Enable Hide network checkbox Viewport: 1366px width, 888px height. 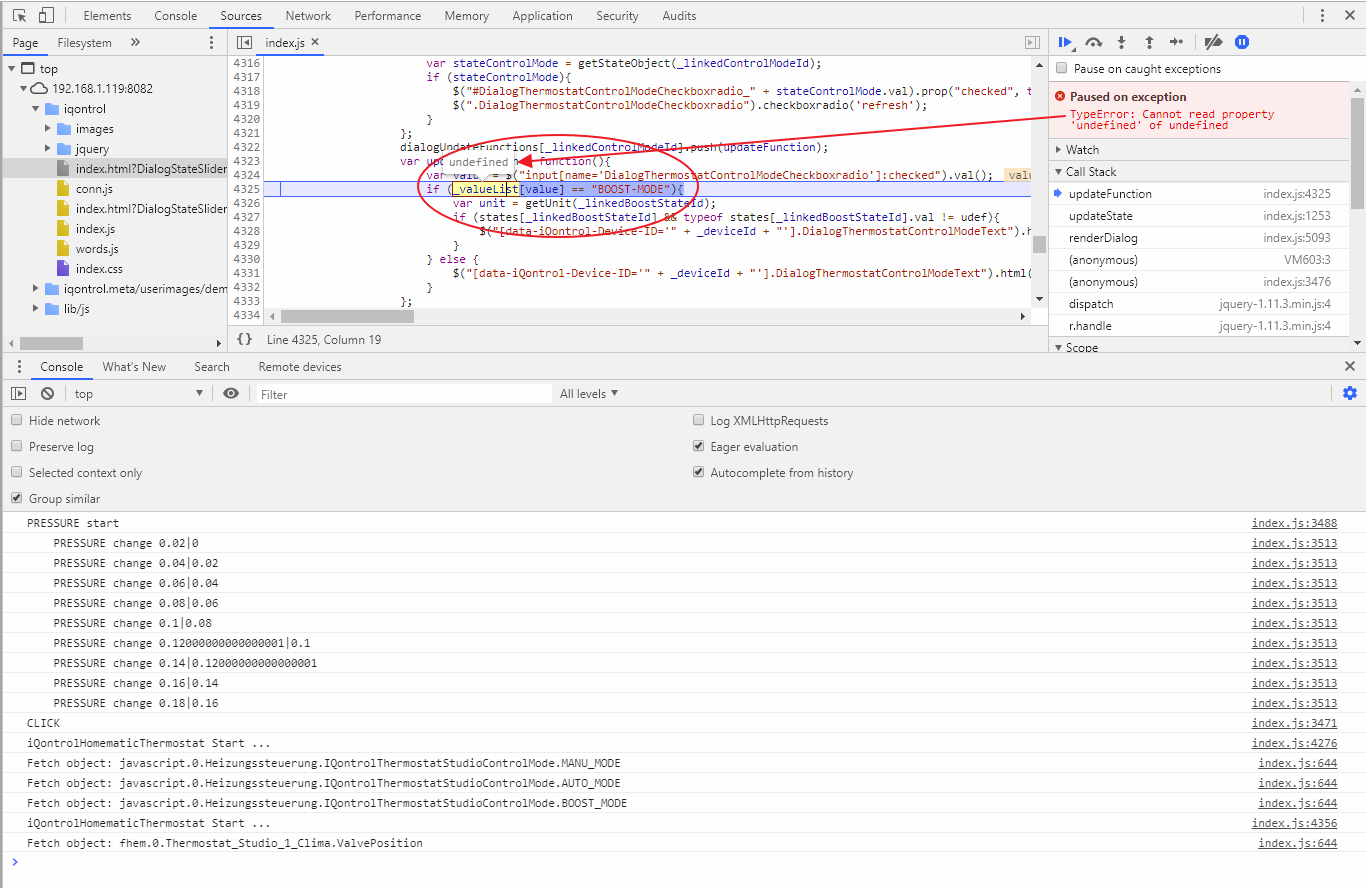click(x=16, y=421)
